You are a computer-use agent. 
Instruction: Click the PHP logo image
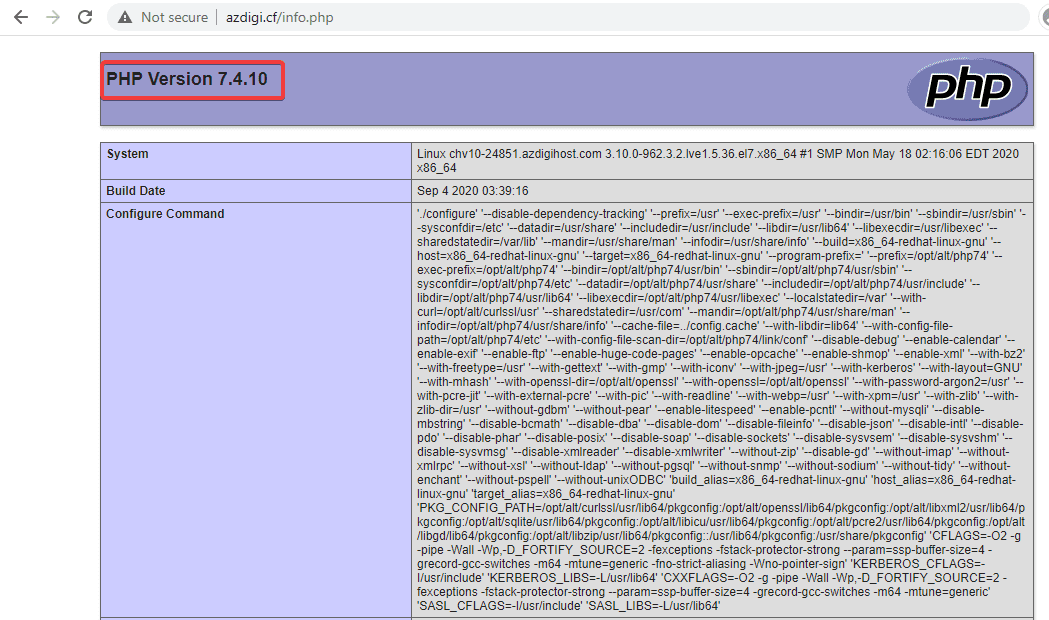point(967,89)
